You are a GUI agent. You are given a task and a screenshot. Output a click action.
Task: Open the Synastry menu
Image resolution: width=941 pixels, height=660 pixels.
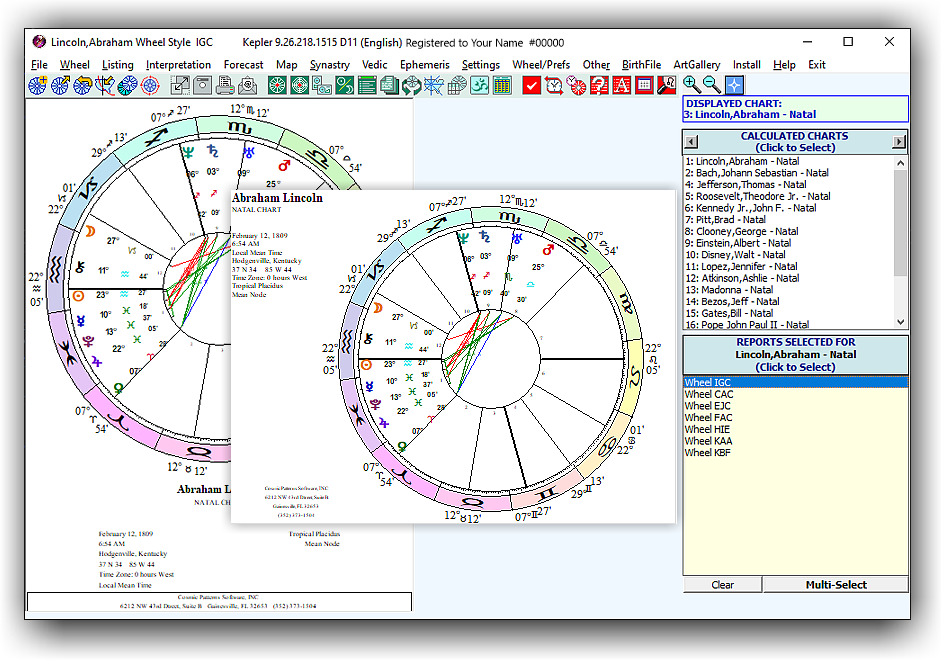329,65
